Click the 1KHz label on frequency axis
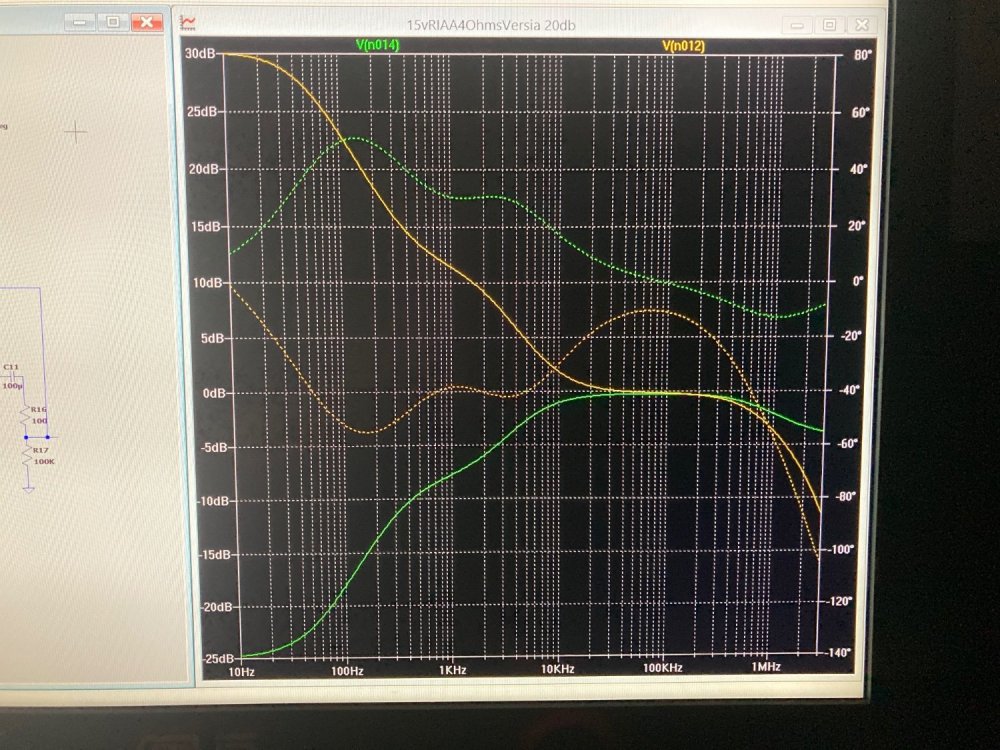 point(453,666)
